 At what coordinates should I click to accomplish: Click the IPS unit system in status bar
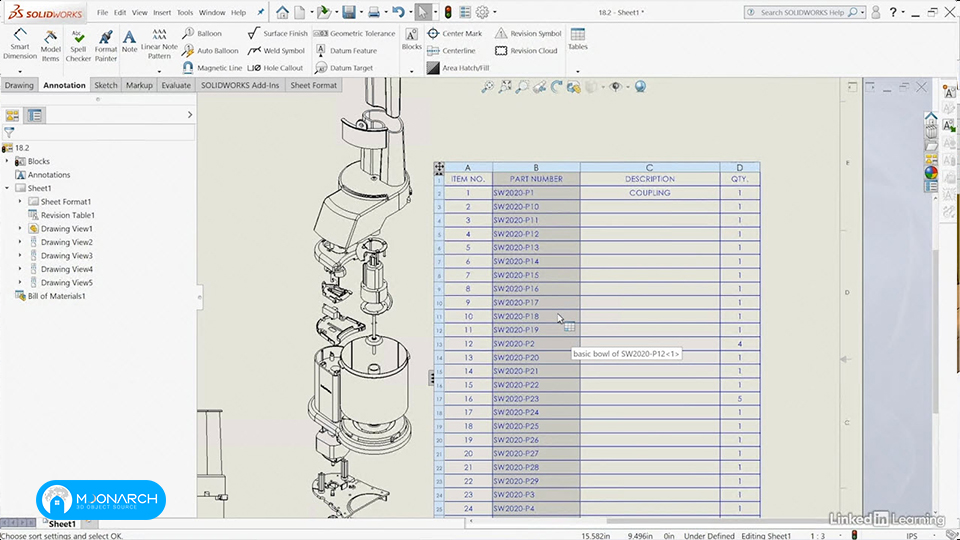(x=912, y=536)
